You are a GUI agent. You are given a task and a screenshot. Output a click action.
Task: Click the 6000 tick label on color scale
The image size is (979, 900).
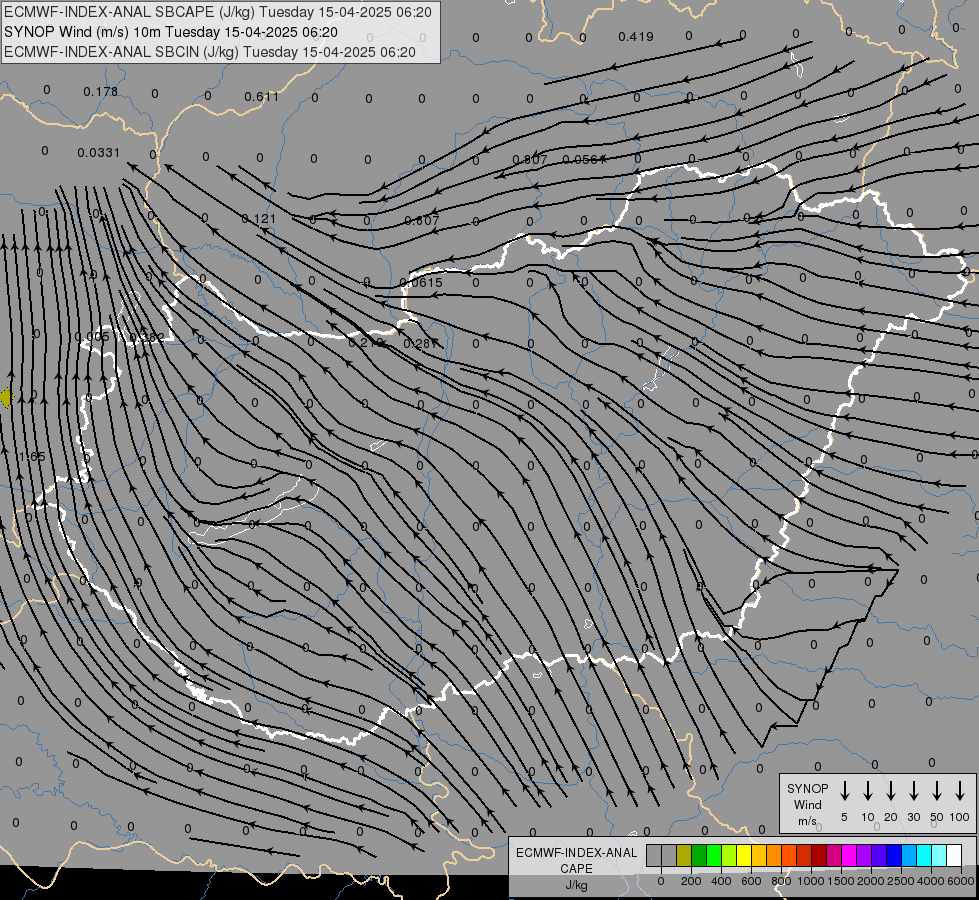click(961, 881)
